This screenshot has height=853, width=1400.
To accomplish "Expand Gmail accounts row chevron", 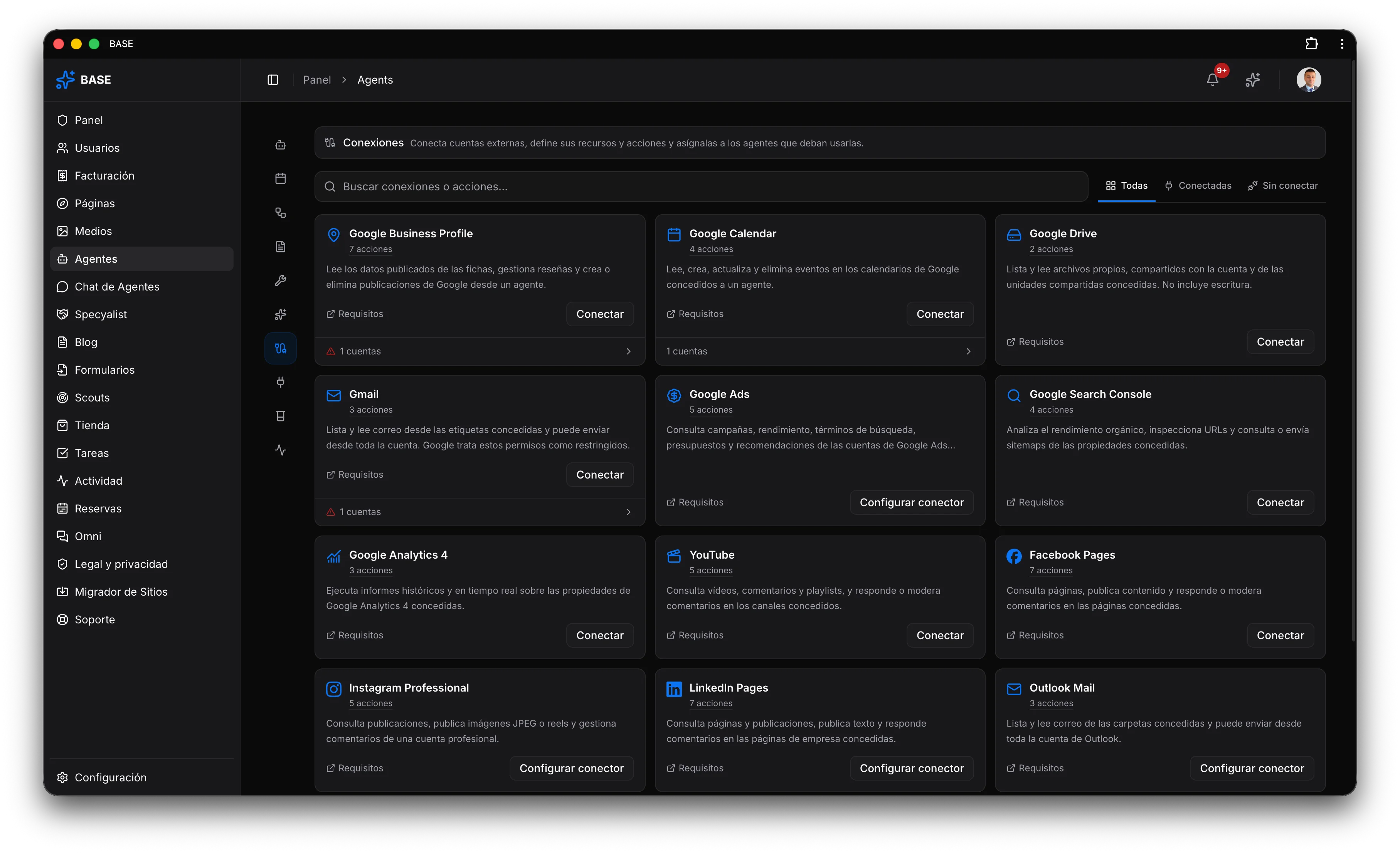I will coord(628,512).
